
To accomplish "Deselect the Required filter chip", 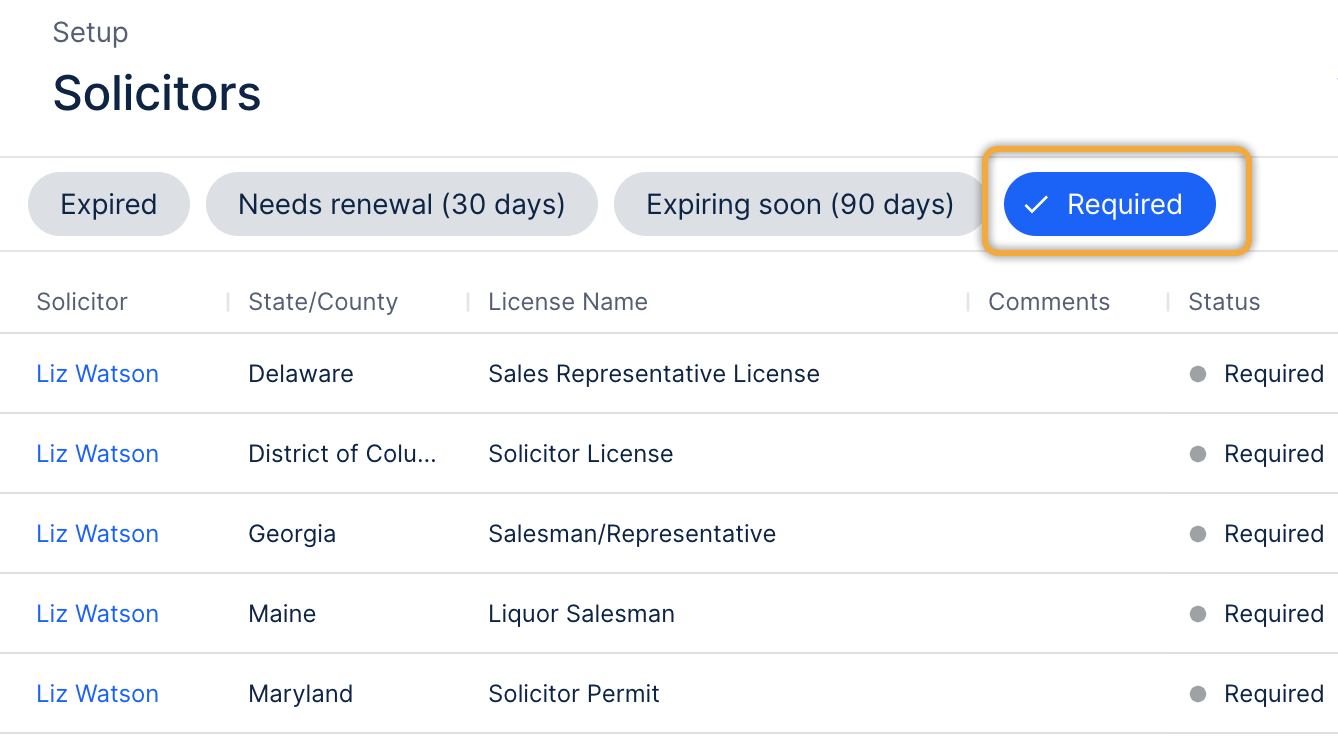I will click(1109, 204).
